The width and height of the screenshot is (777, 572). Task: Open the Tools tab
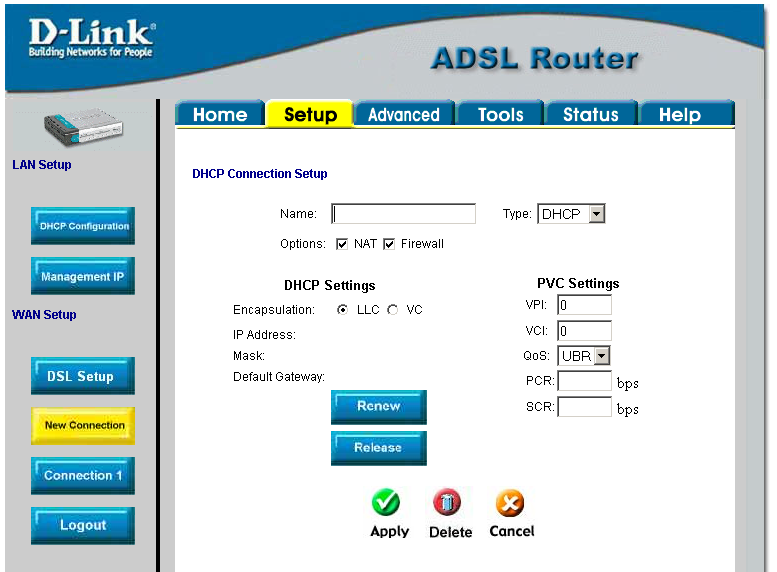(500, 114)
